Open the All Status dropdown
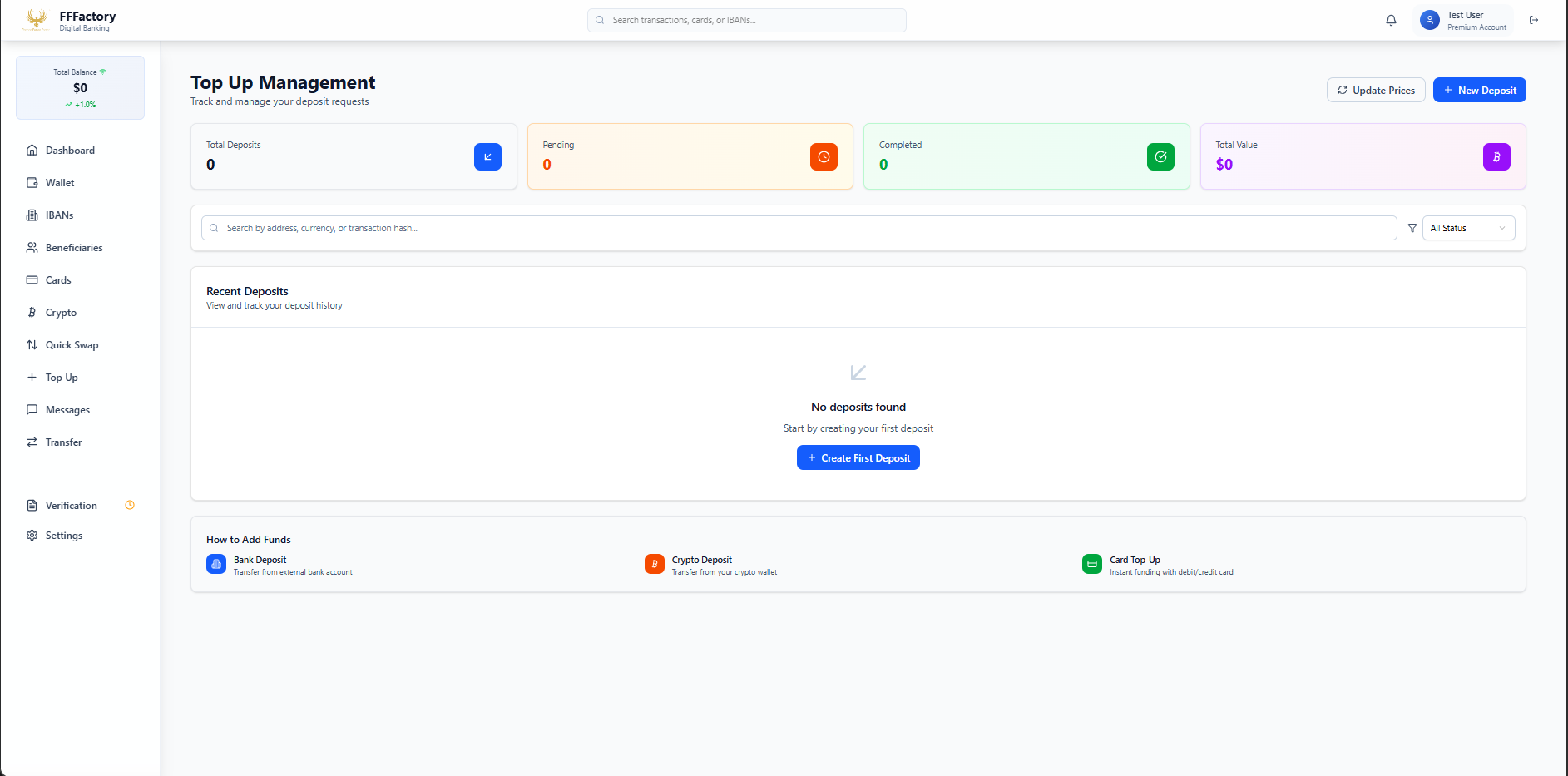This screenshot has height=776, width=1568. (1468, 228)
